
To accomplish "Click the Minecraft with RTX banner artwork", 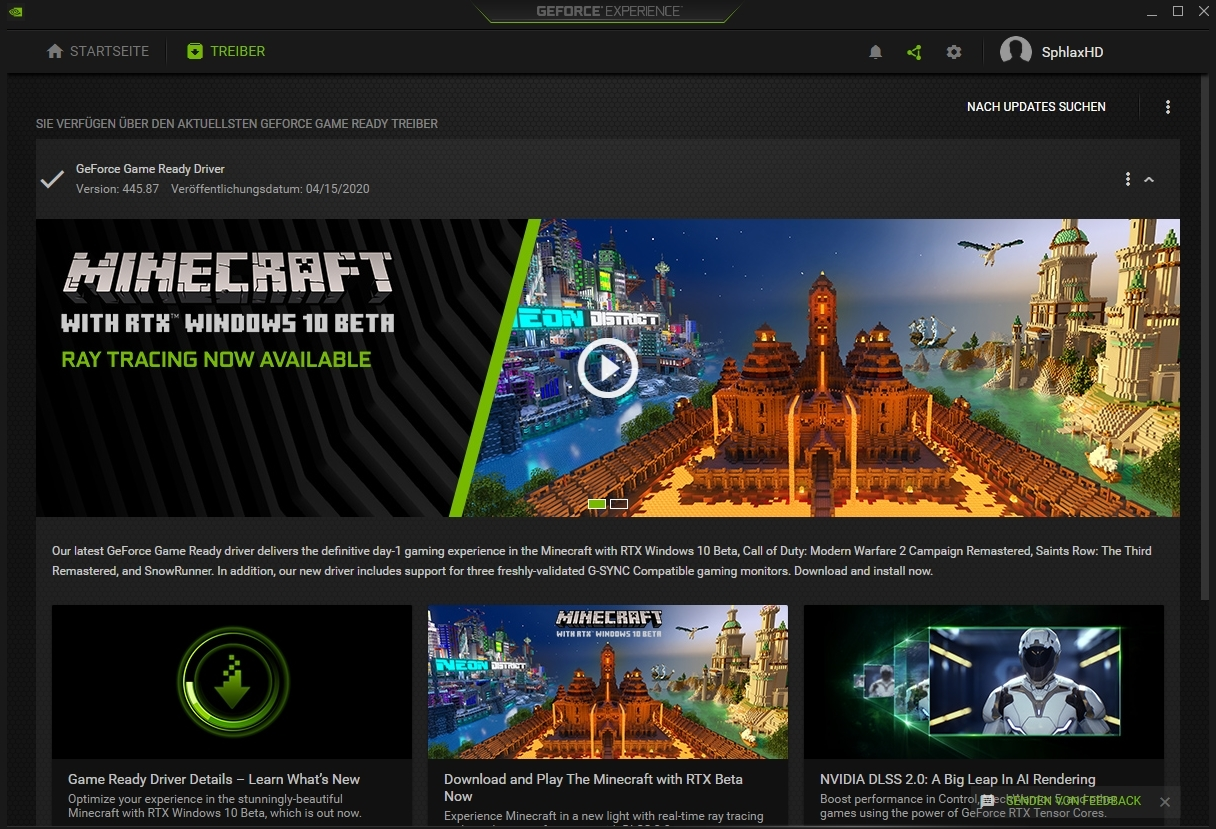I will coord(608,368).
